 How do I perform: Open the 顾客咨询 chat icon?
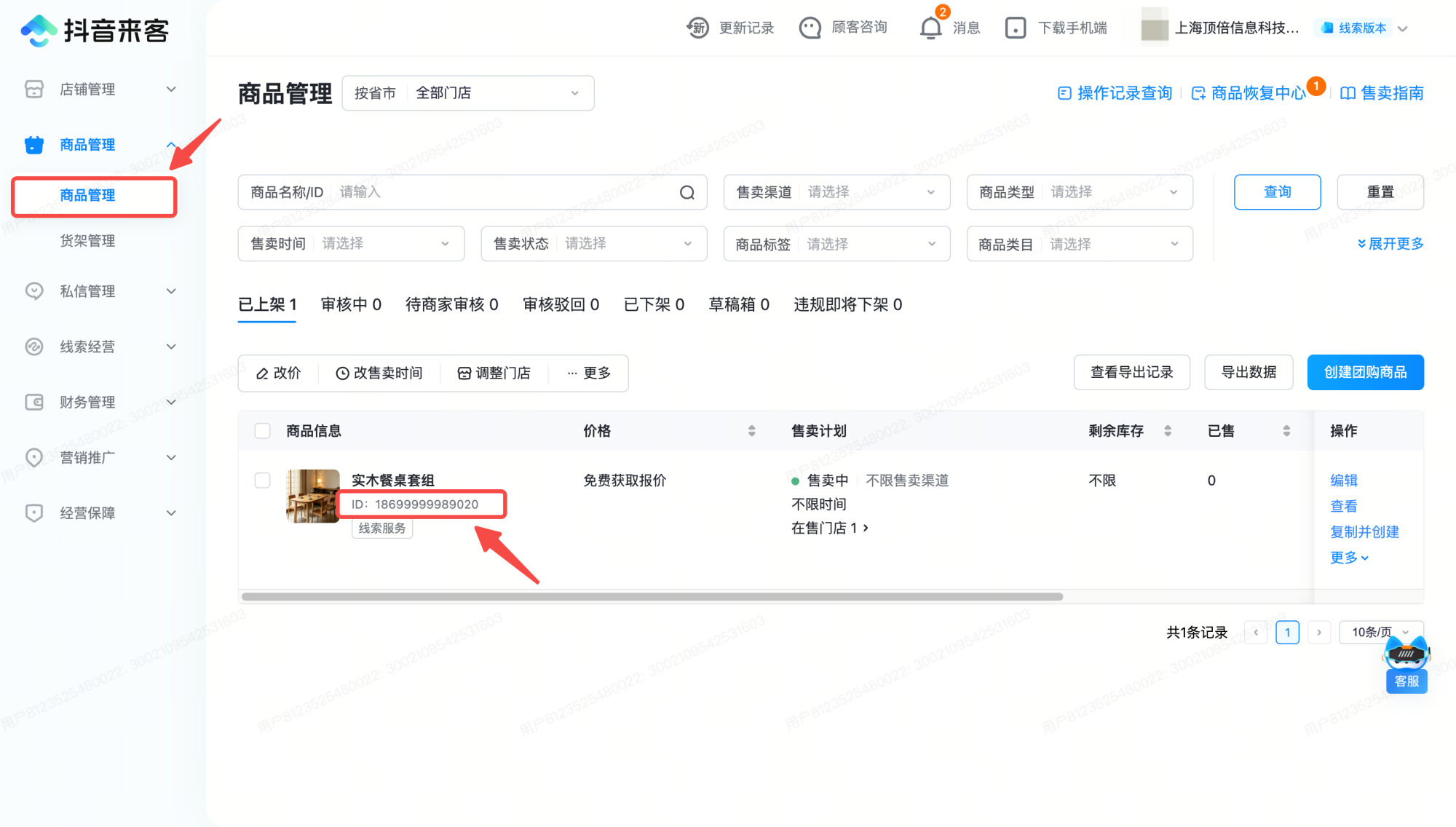click(810, 28)
